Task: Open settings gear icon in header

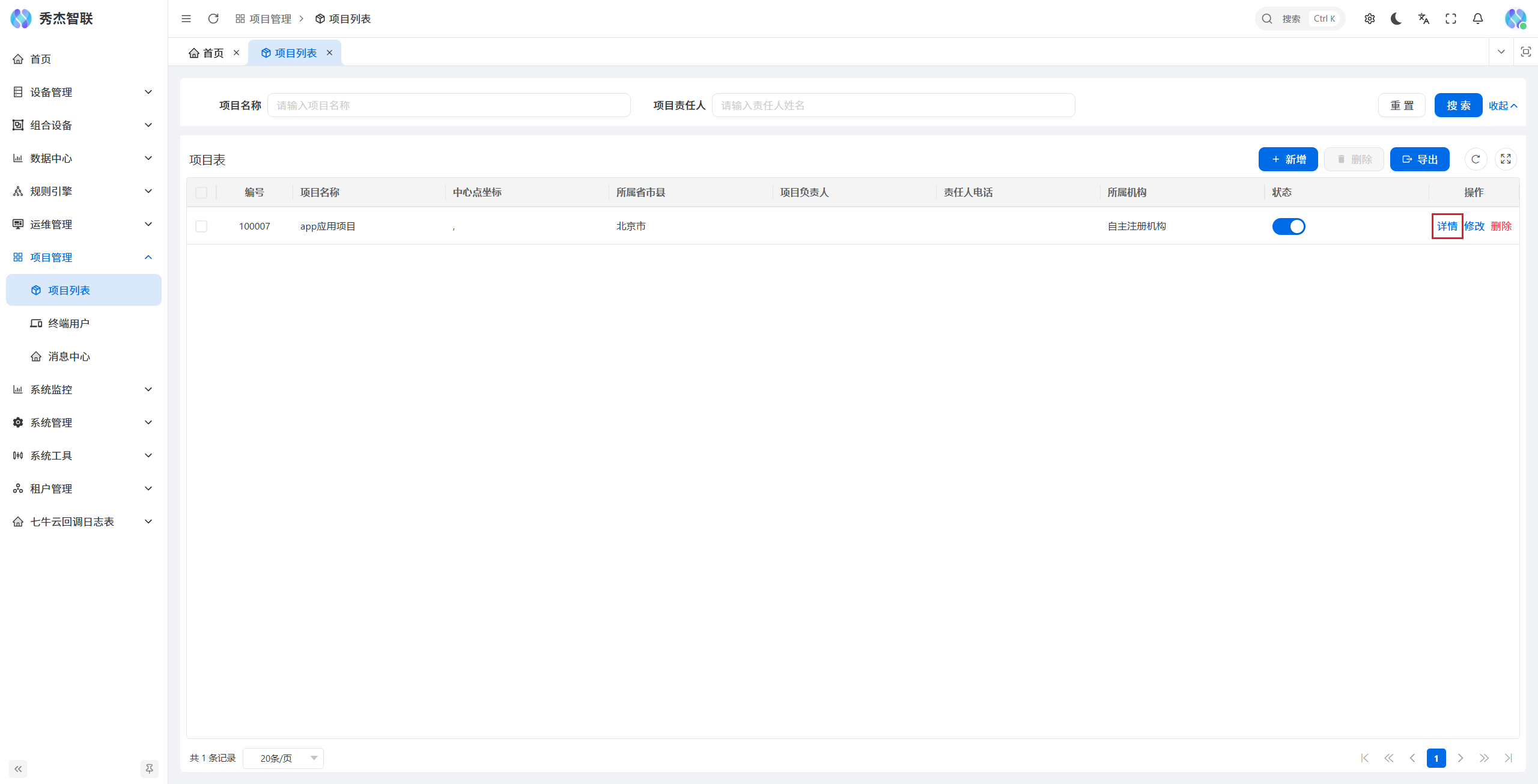Action: coord(1369,19)
